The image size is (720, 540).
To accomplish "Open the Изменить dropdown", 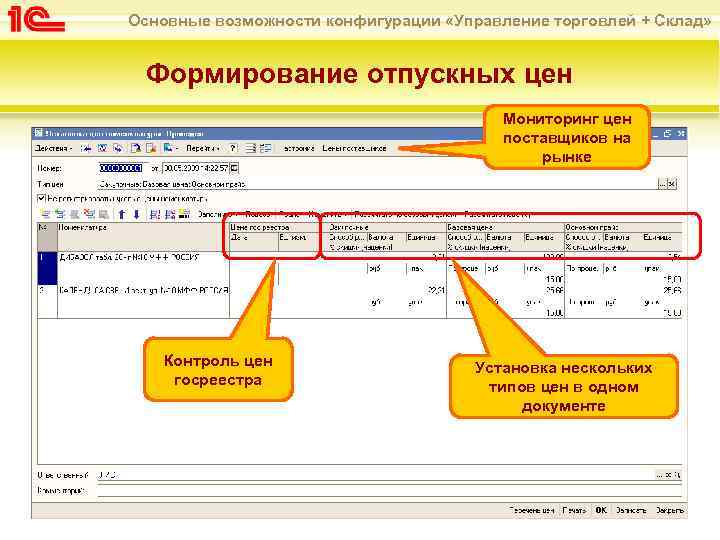I will pyautogui.click(x=327, y=214).
